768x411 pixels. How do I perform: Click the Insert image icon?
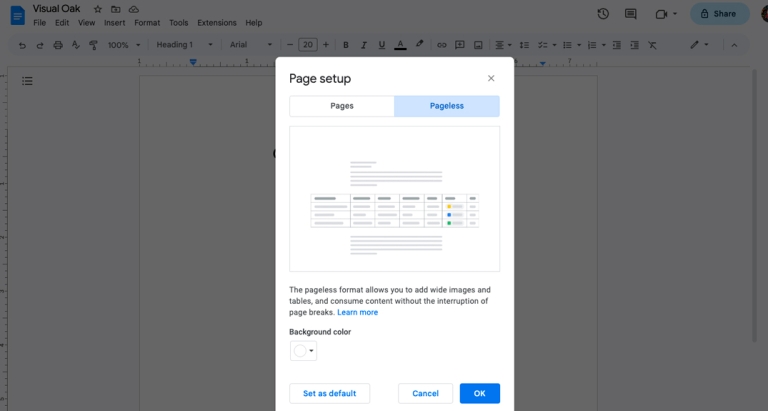(478, 45)
